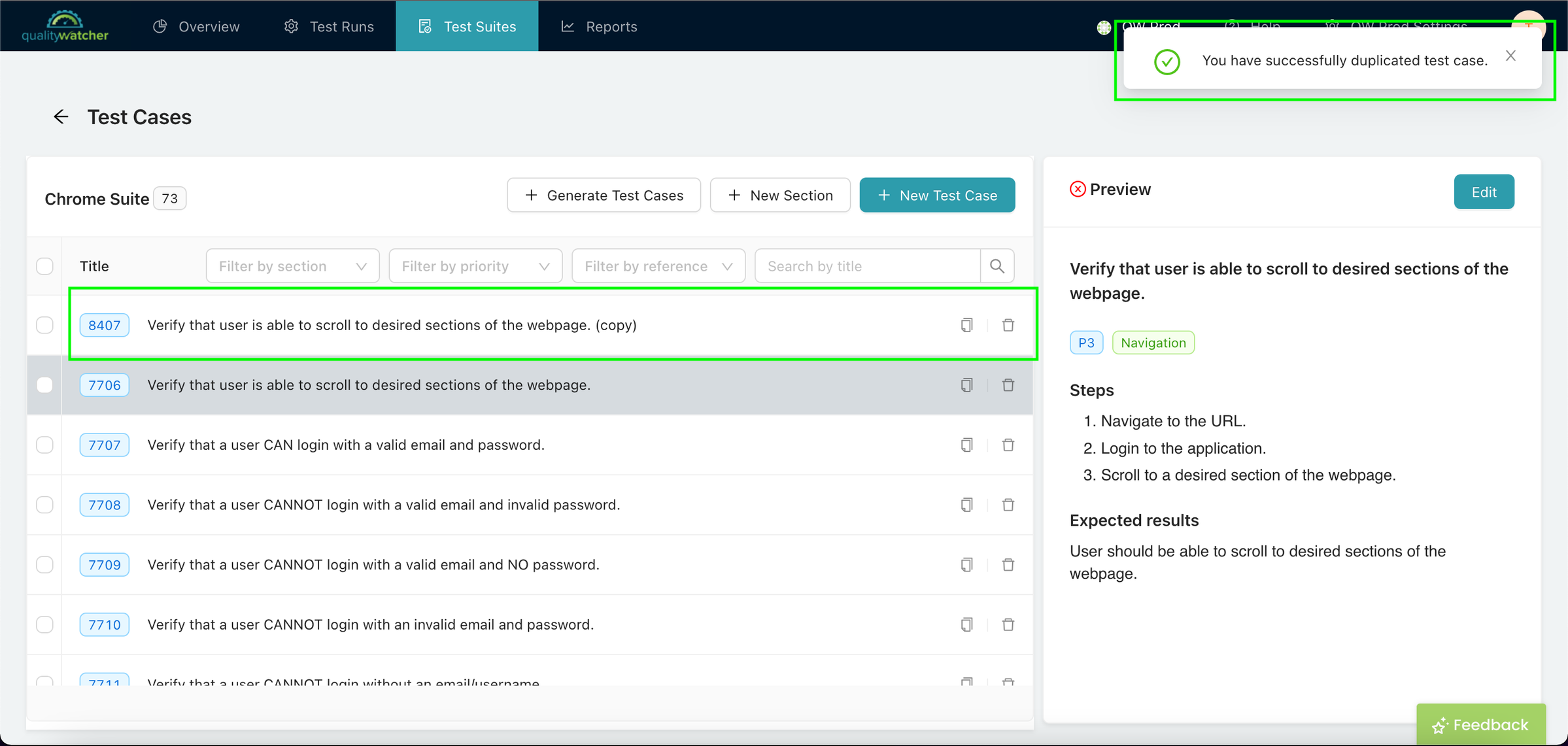Open Filter by reference dropdown
Viewport: 1568px width, 746px height.
click(x=658, y=266)
